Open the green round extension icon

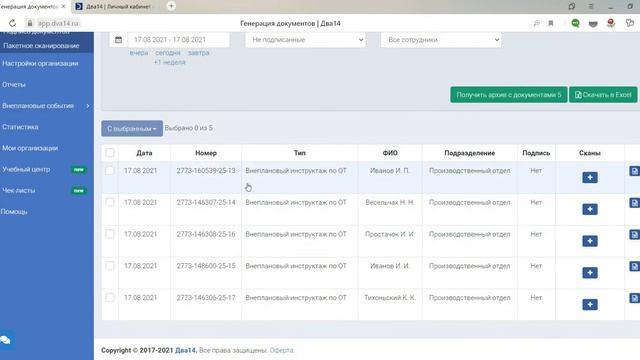575,23
